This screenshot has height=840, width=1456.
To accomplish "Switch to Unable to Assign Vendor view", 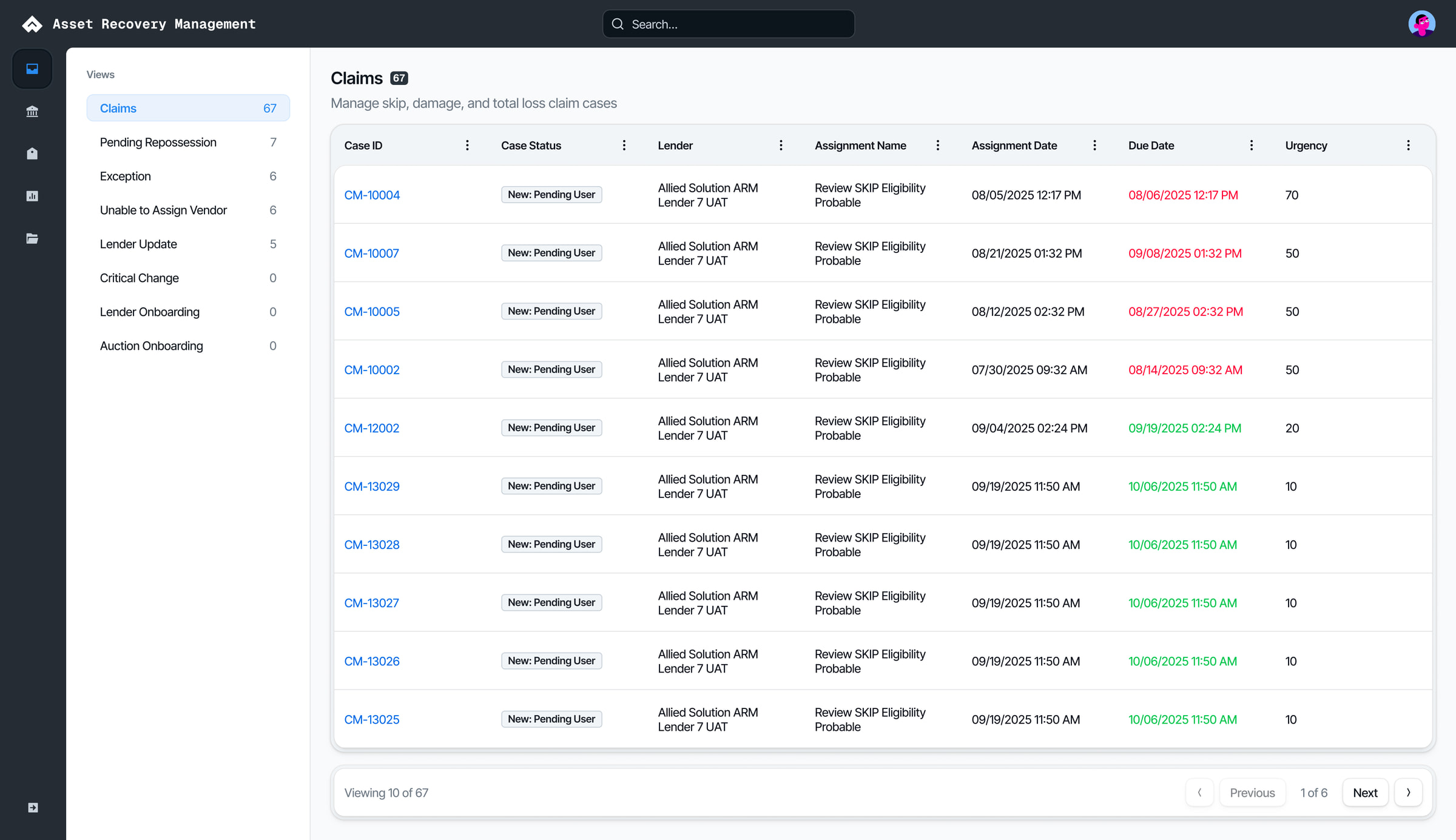I will tap(188, 210).
